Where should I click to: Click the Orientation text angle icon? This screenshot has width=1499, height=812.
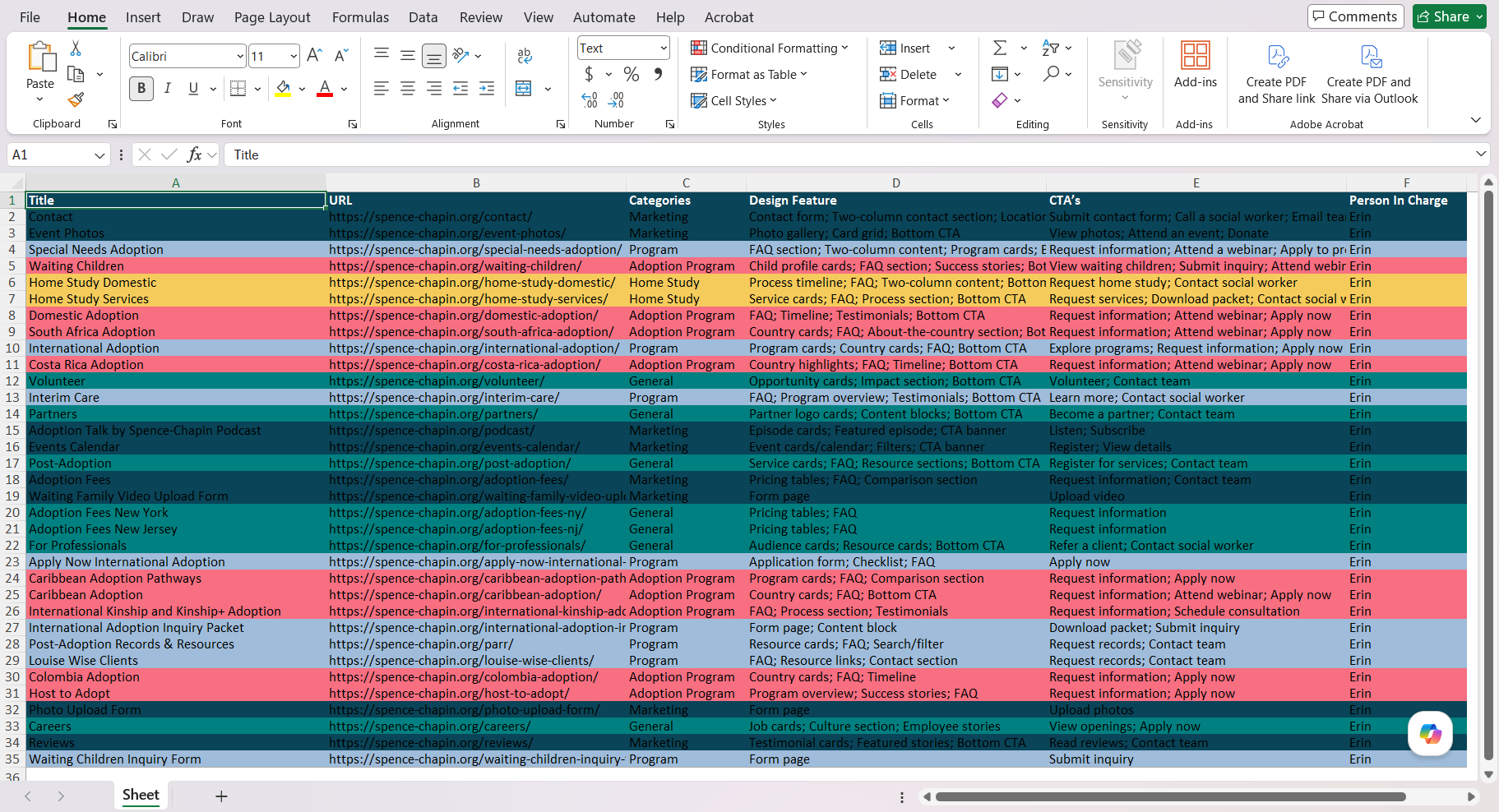pos(460,56)
